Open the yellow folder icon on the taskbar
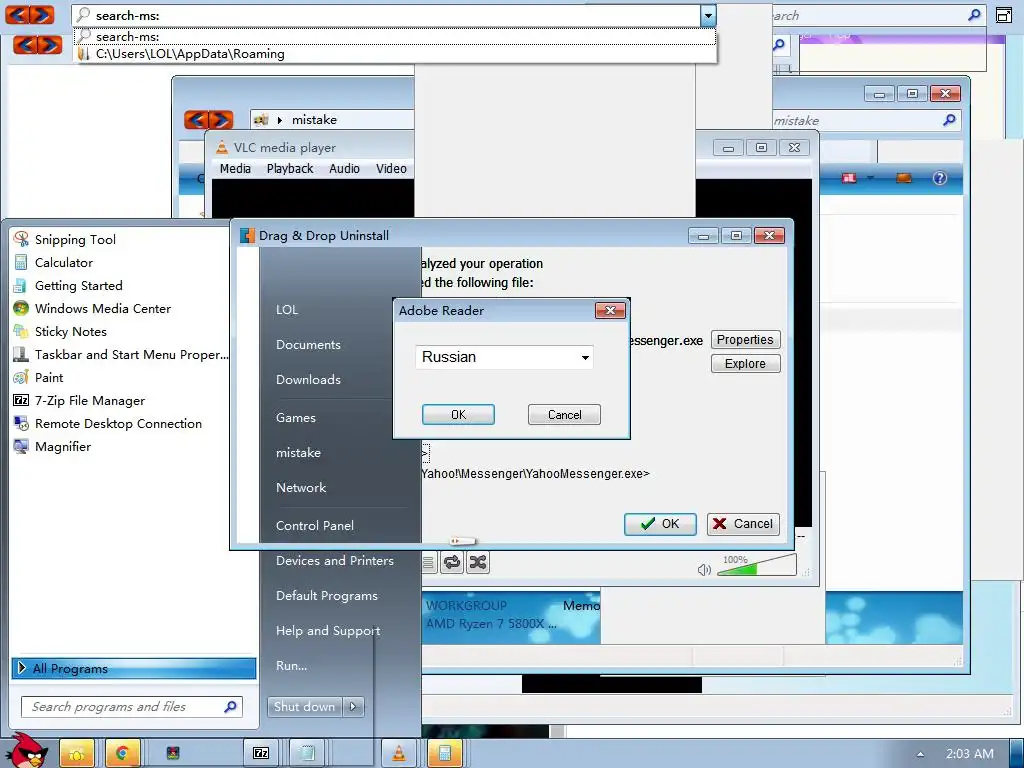The height and width of the screenshot is (768, 1024). tap(76, 754)
